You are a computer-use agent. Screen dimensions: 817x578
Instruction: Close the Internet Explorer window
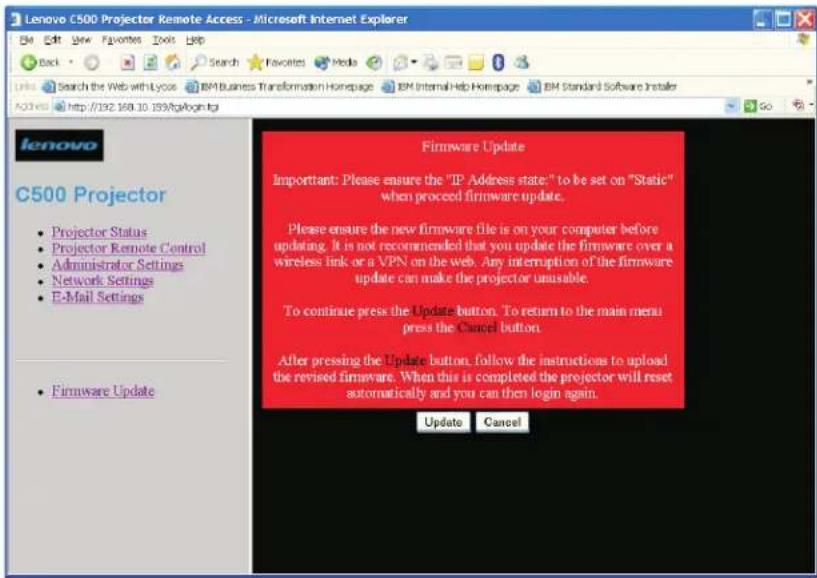804,19
